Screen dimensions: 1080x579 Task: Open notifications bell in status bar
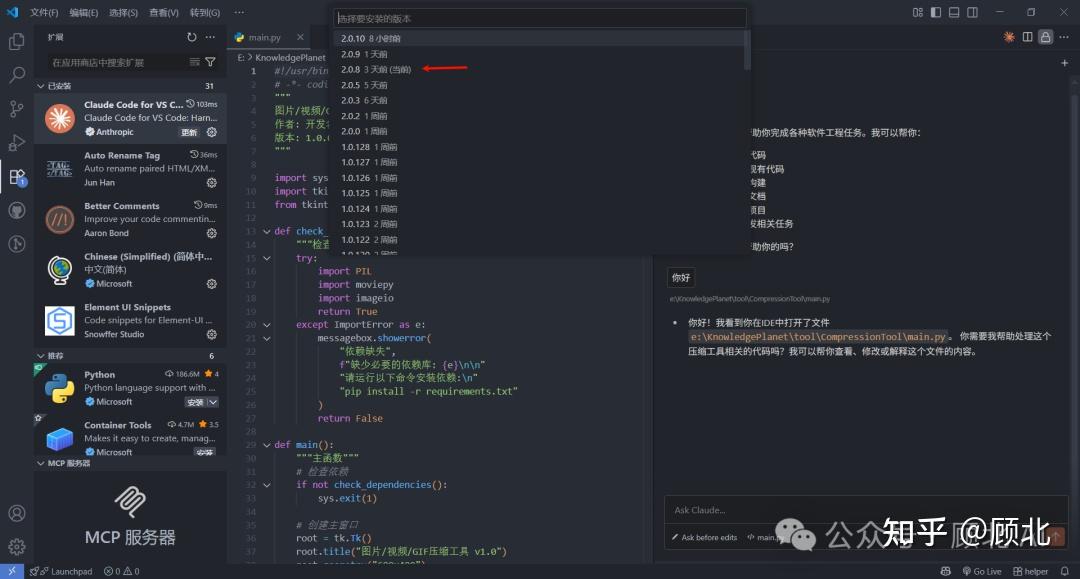pos(1064,571)
